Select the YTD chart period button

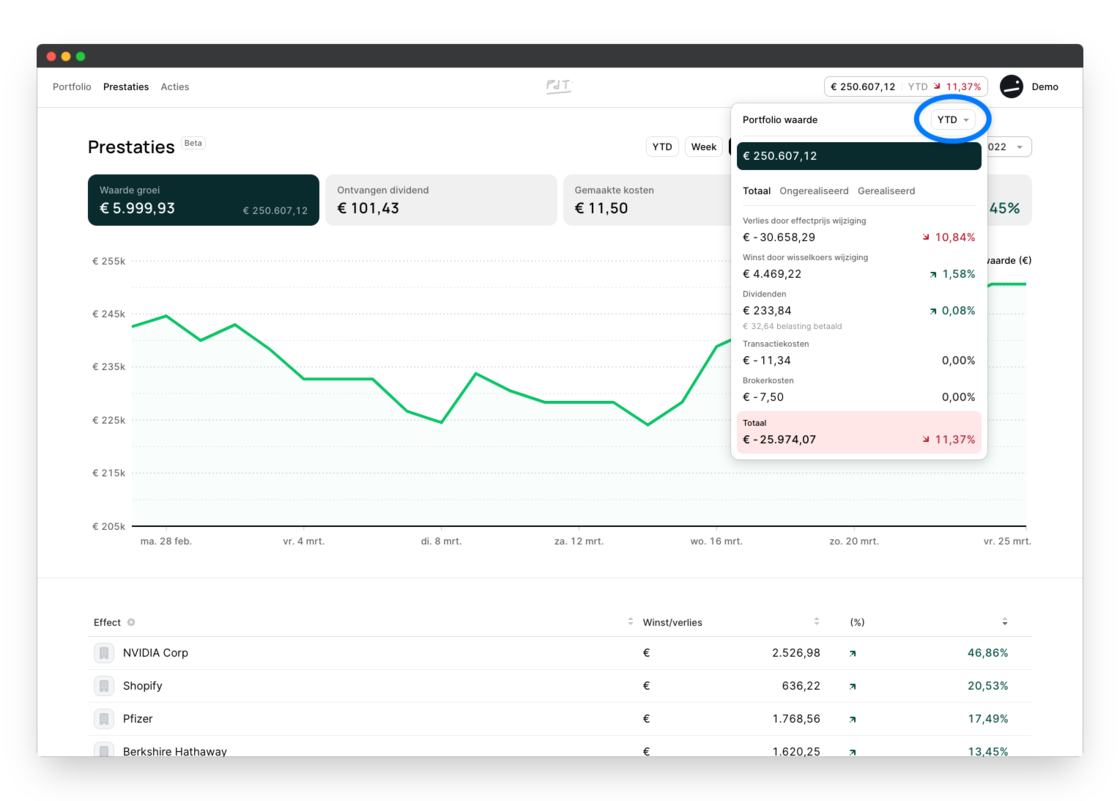662,147
